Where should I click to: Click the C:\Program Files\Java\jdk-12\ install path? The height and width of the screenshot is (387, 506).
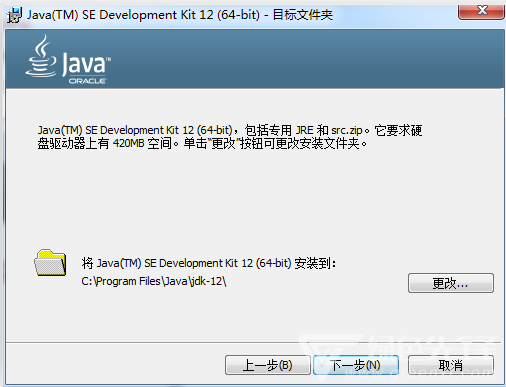(x=154, y=281)
